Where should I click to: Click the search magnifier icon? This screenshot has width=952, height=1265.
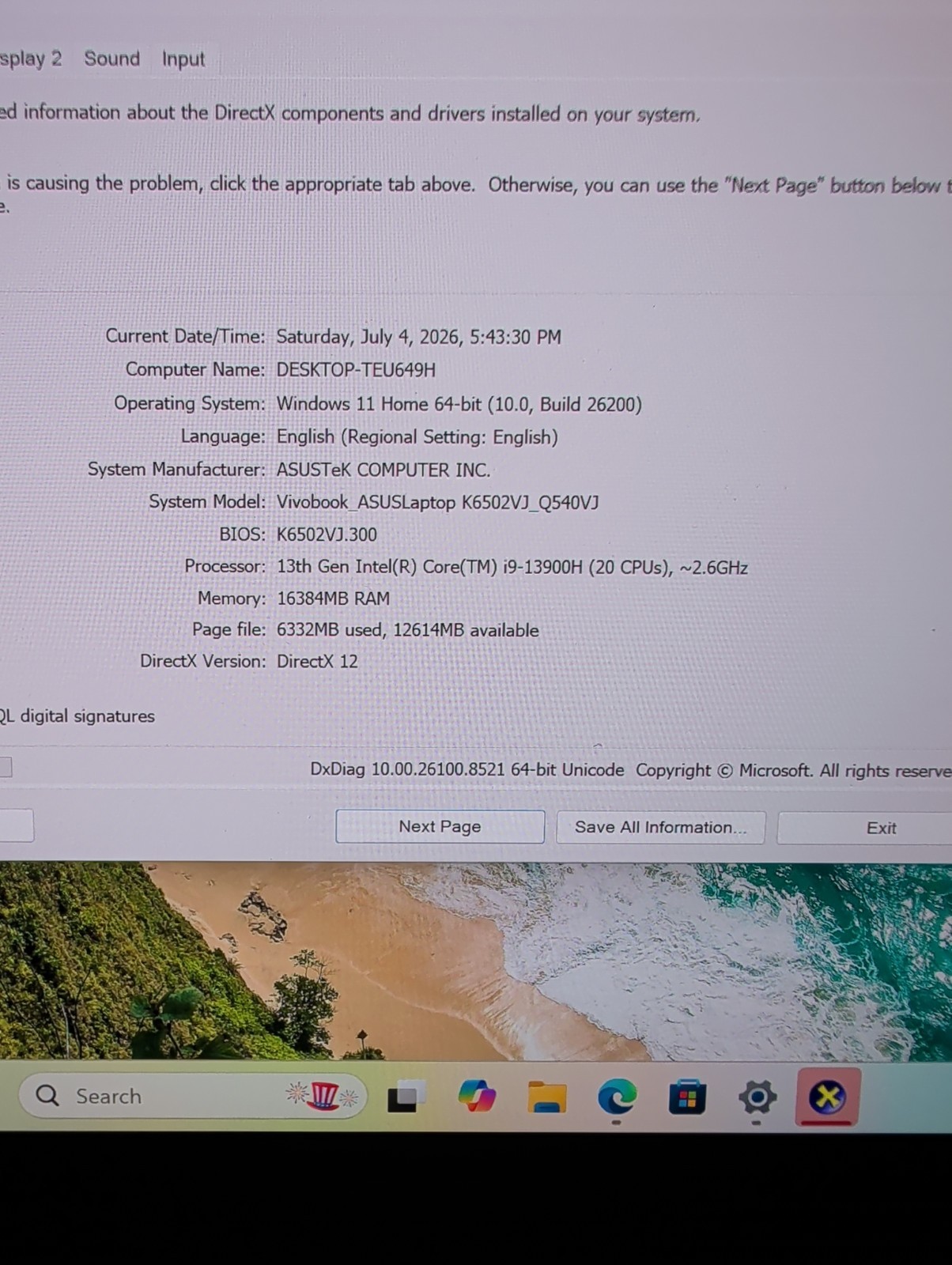tap(47, 1096)
